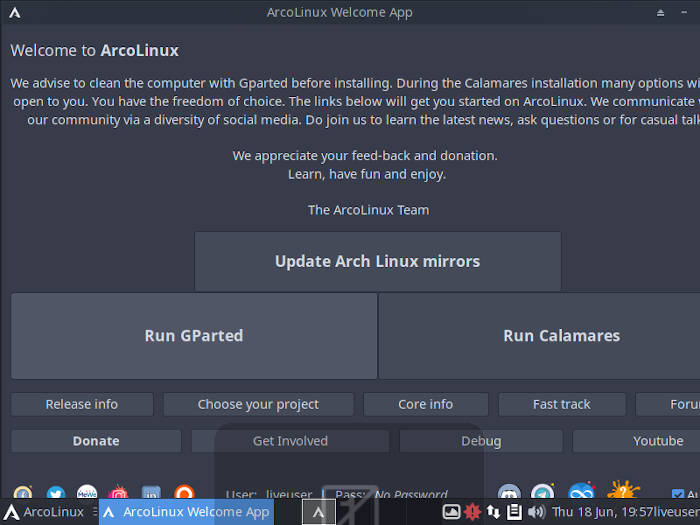This screenshot has width=700, height=525.
Task: Open the clipboard manager tray icon
Action: tap(514, 512)
